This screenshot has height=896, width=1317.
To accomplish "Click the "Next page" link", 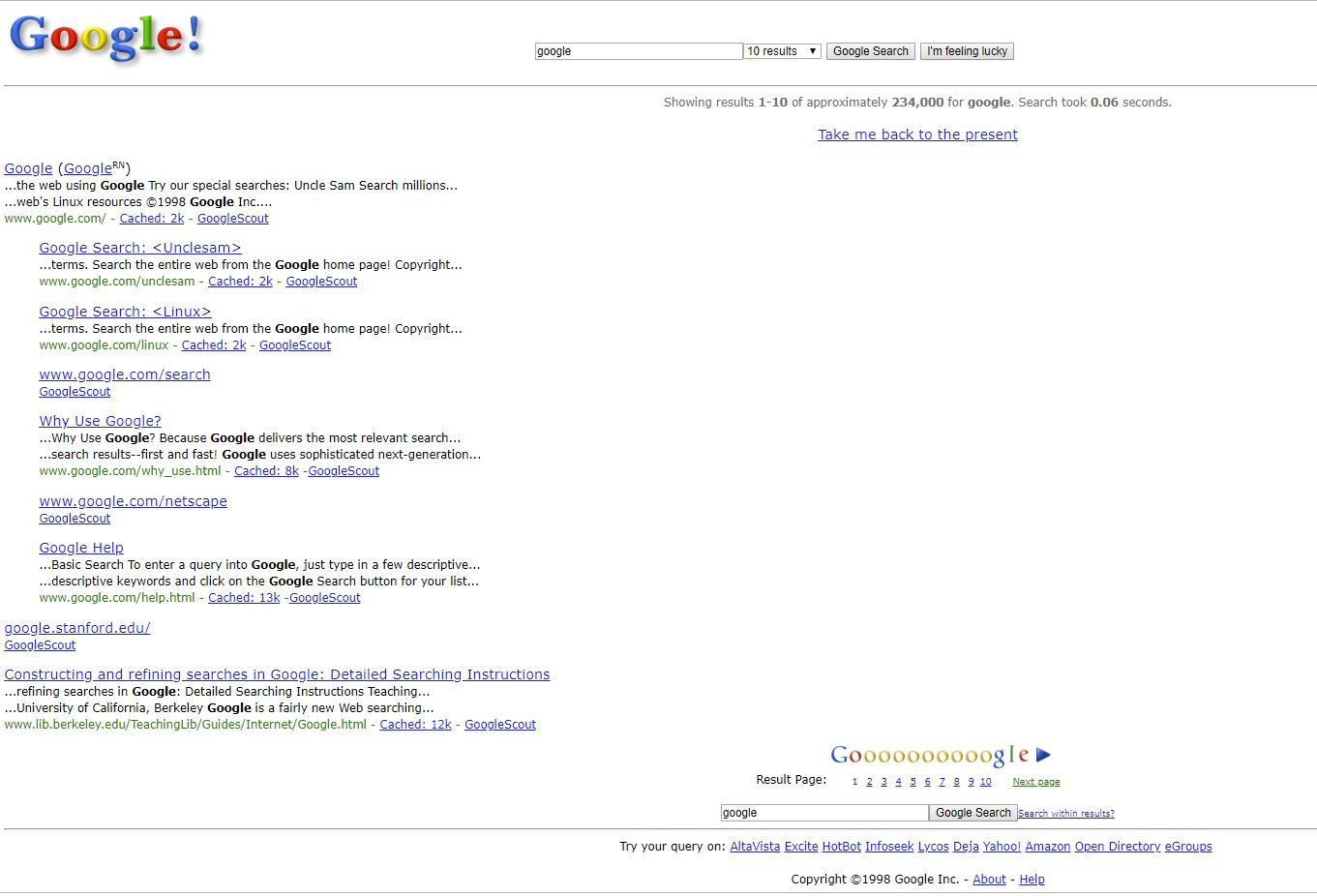I will coord(1036,782).
